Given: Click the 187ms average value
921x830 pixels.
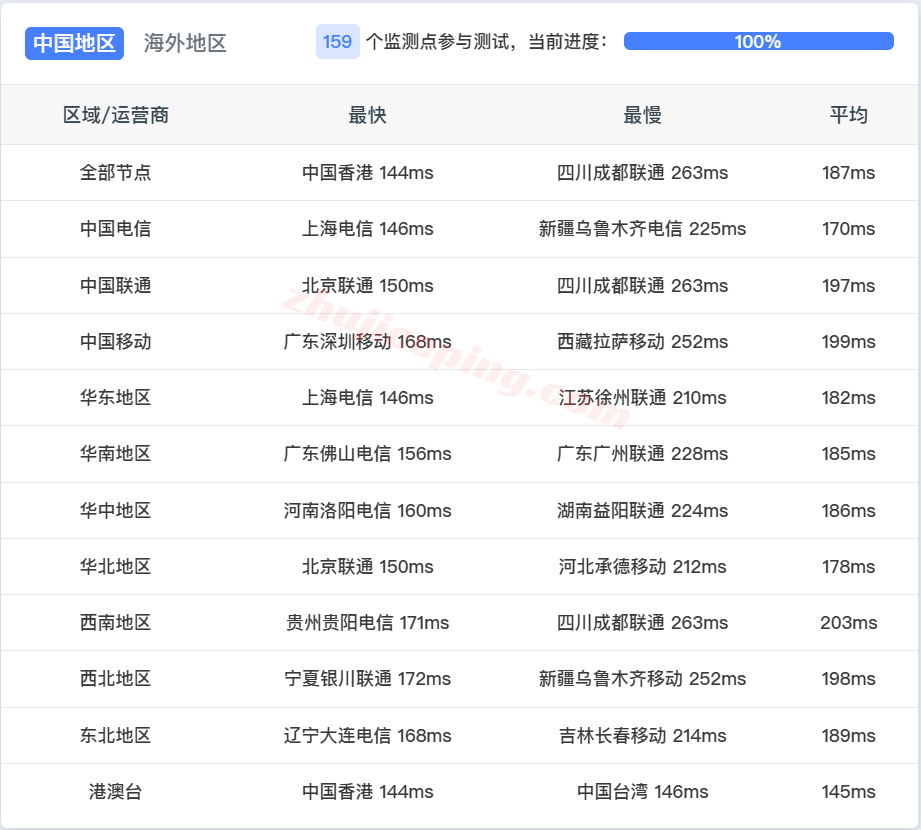Looking at the screenshot, I should (849, 173).
